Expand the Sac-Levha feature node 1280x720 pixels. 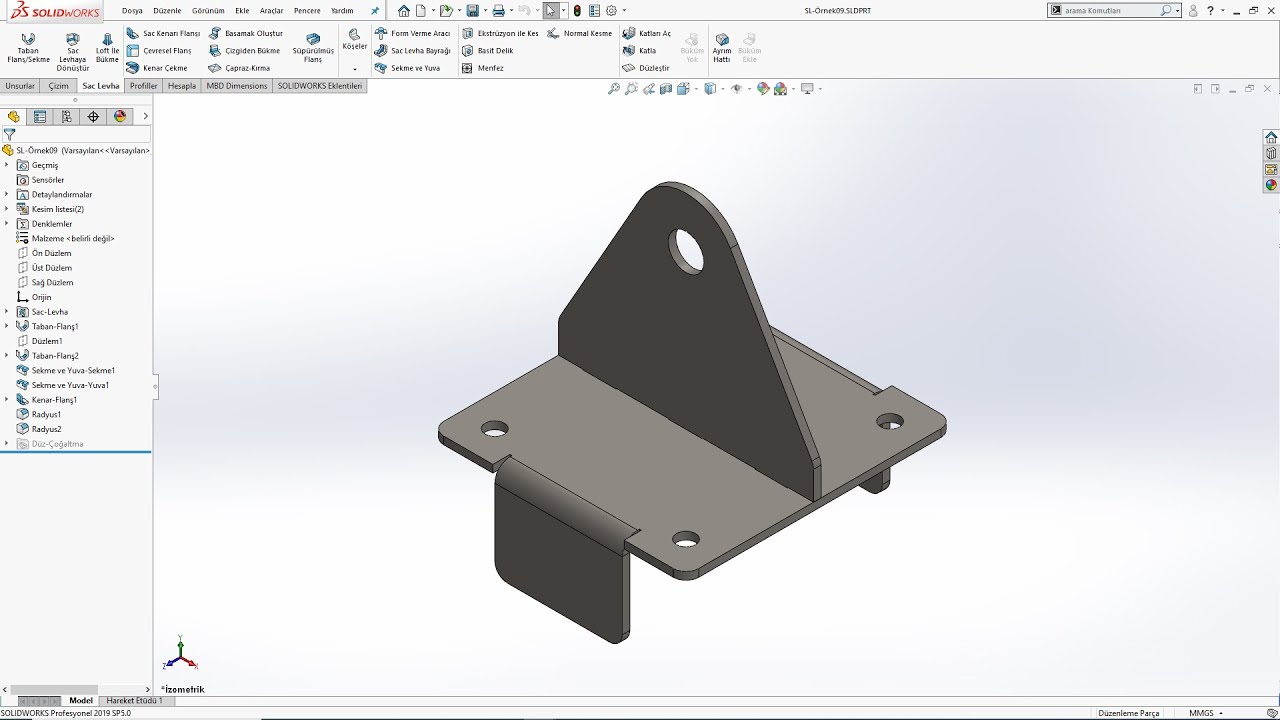pyautogui.click(x=6, y=312)
